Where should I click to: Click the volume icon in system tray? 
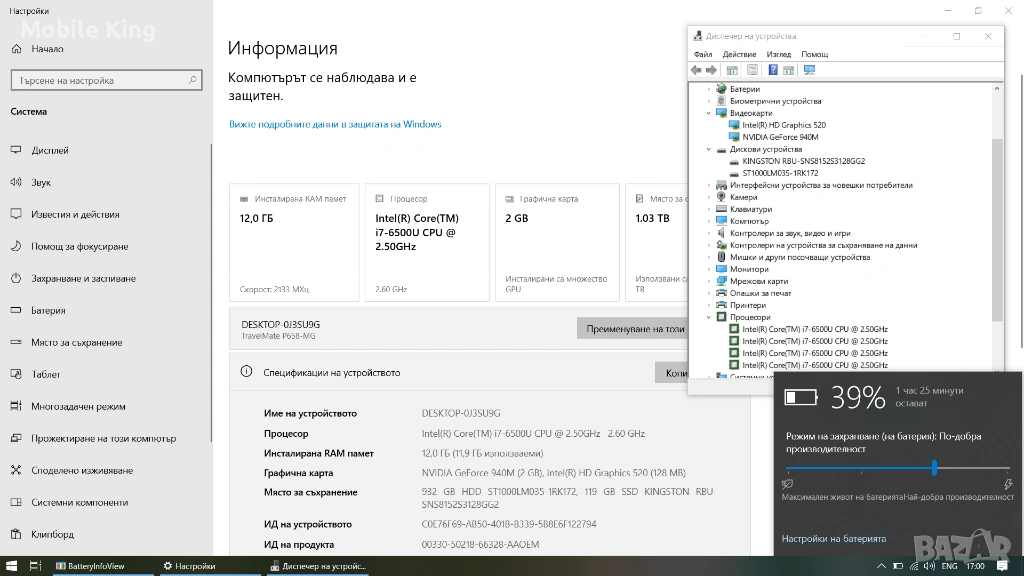click(927, 566)
